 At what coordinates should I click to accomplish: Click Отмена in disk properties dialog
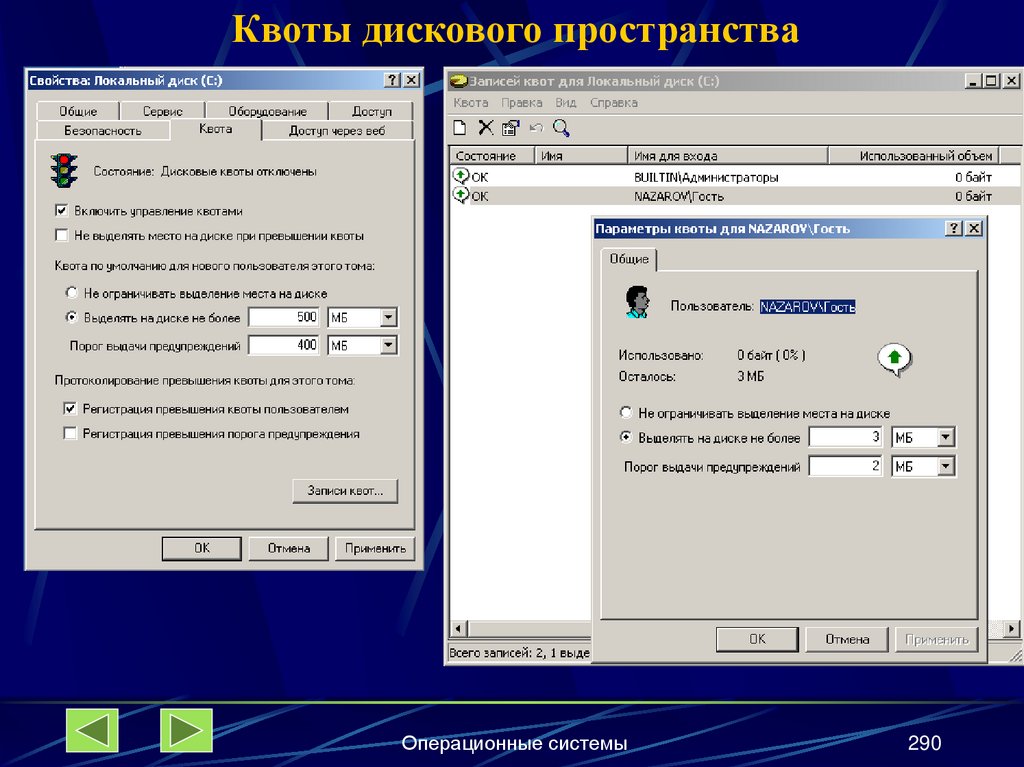pos(289,548)
